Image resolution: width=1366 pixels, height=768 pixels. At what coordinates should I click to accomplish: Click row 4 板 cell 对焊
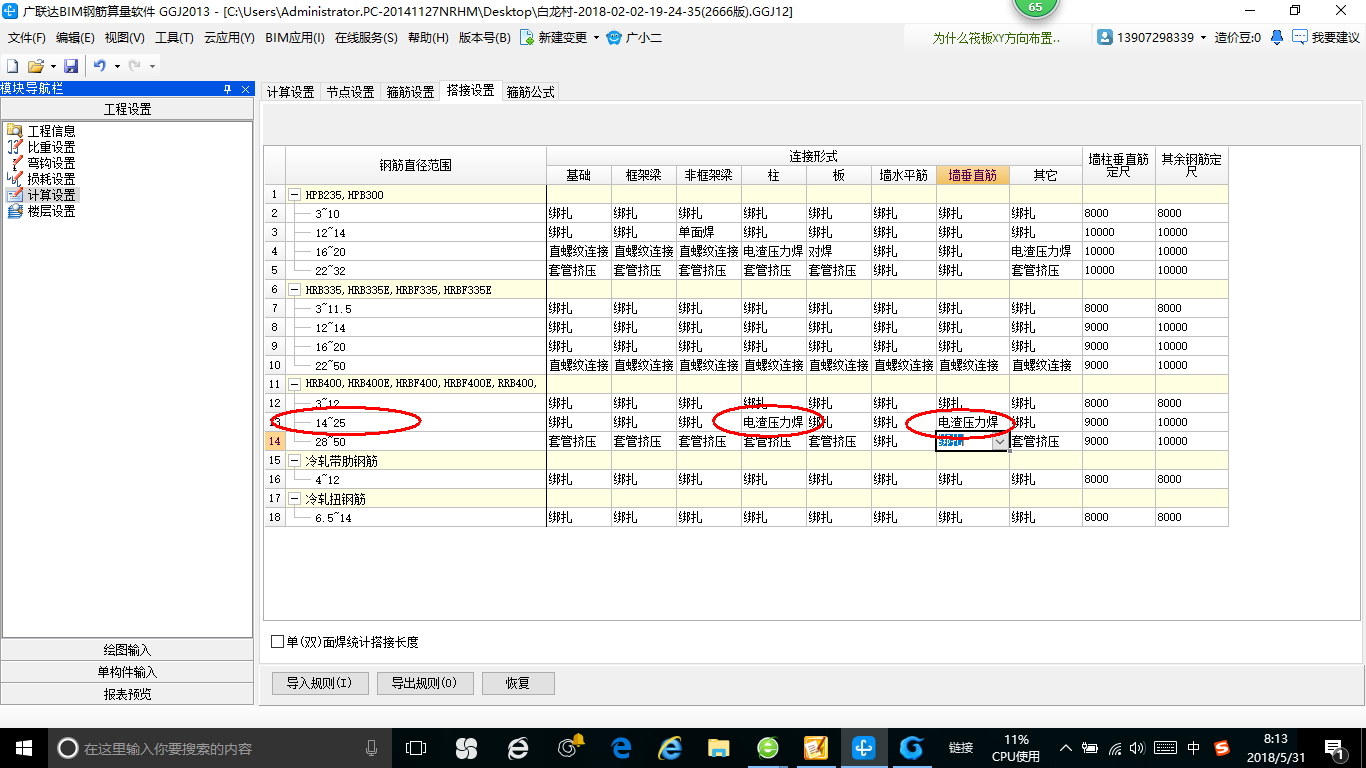click(x=838, y=251)
